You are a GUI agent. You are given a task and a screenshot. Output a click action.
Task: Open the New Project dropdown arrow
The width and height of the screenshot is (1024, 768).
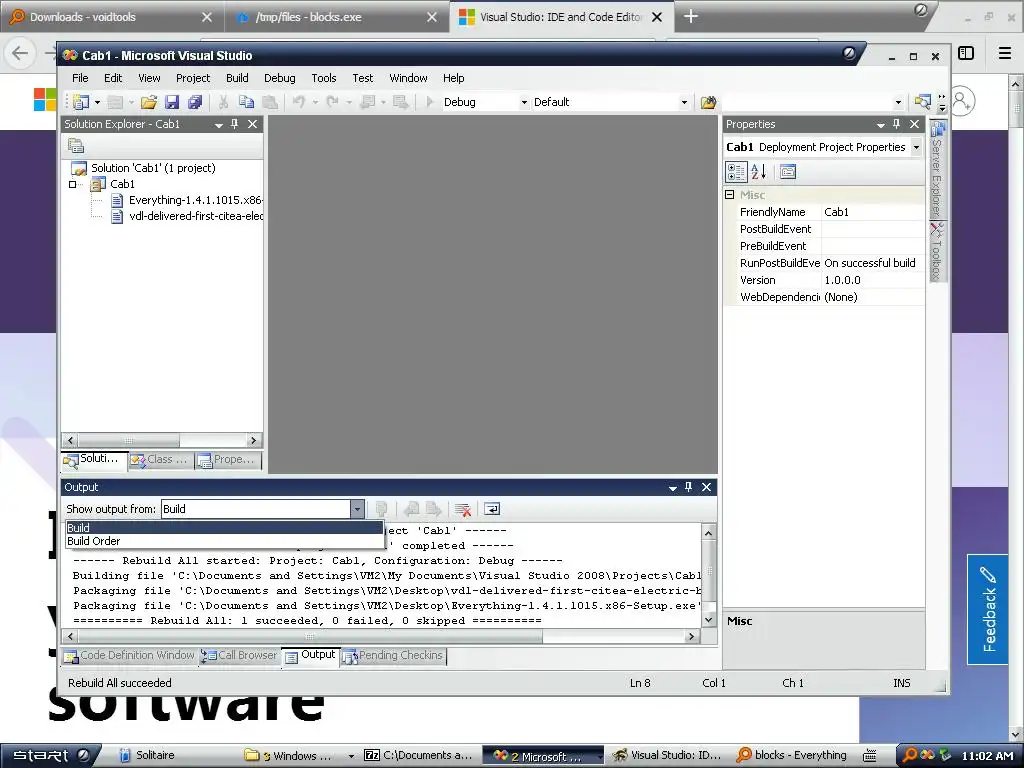pyautogui.click(x=97, y=102)
